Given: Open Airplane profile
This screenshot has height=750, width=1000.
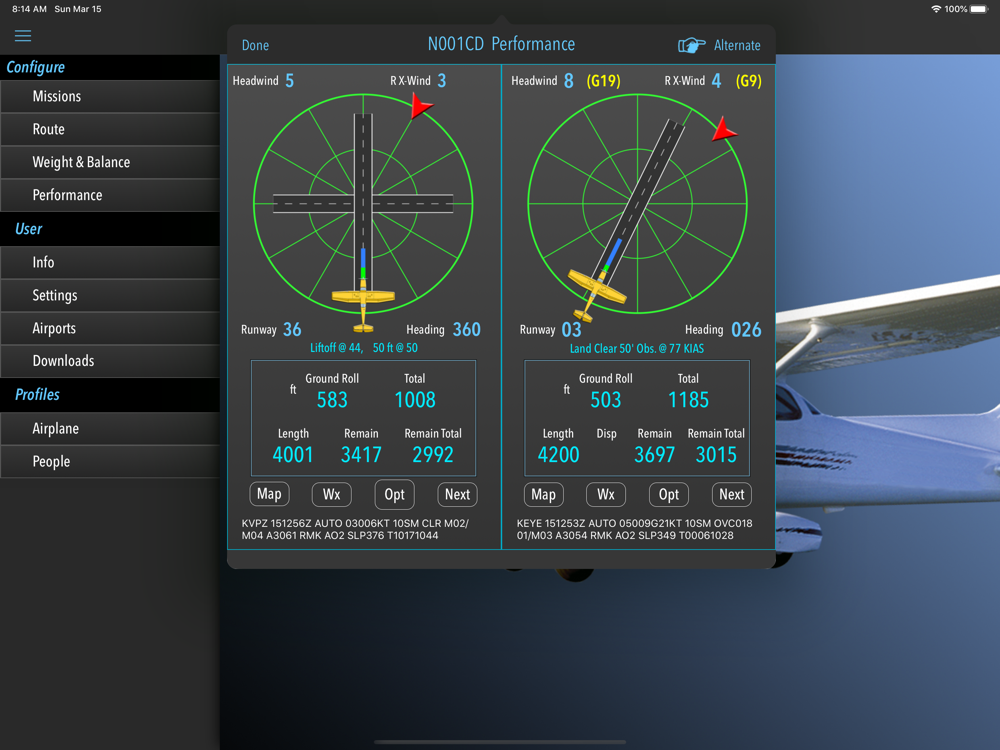Looking at the screenshot, I should 110,429.
